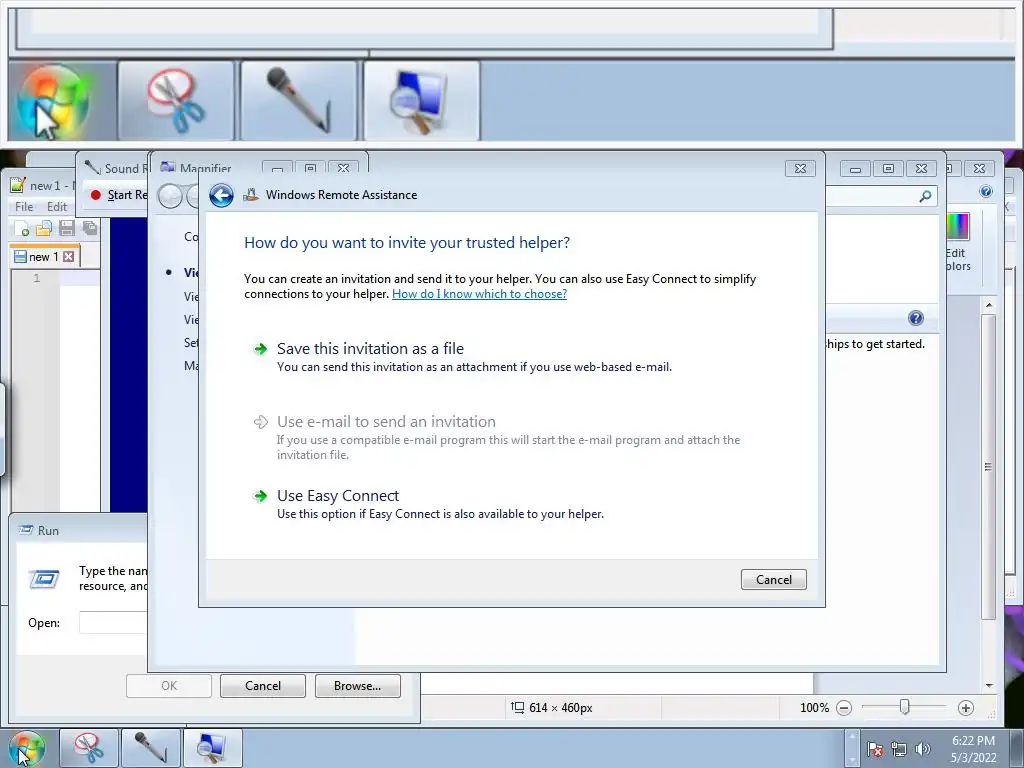Open the Start menu on taskbar

point(26,748)
